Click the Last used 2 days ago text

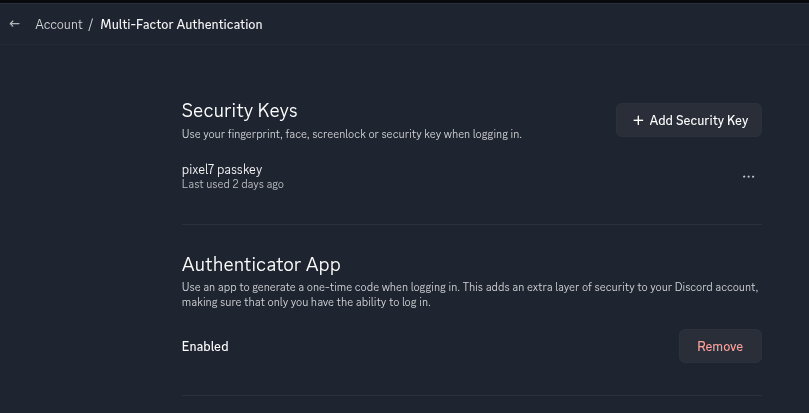click(x=233, y=184)
